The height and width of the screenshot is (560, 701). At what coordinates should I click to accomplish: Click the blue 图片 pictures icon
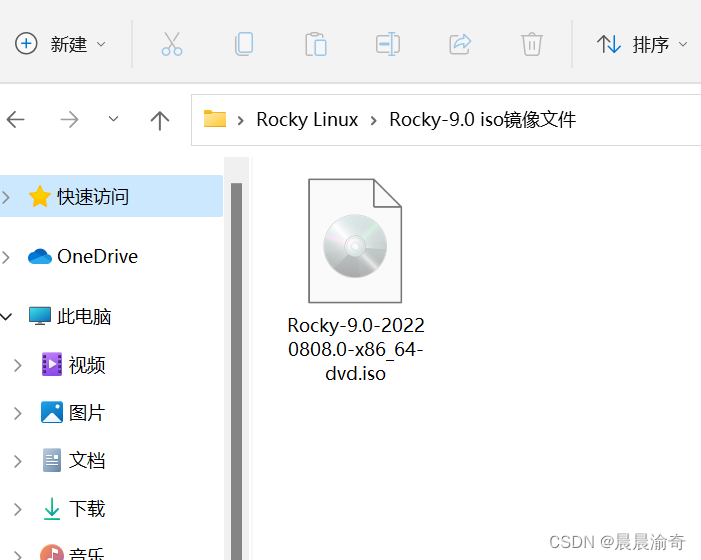point(52,412)
